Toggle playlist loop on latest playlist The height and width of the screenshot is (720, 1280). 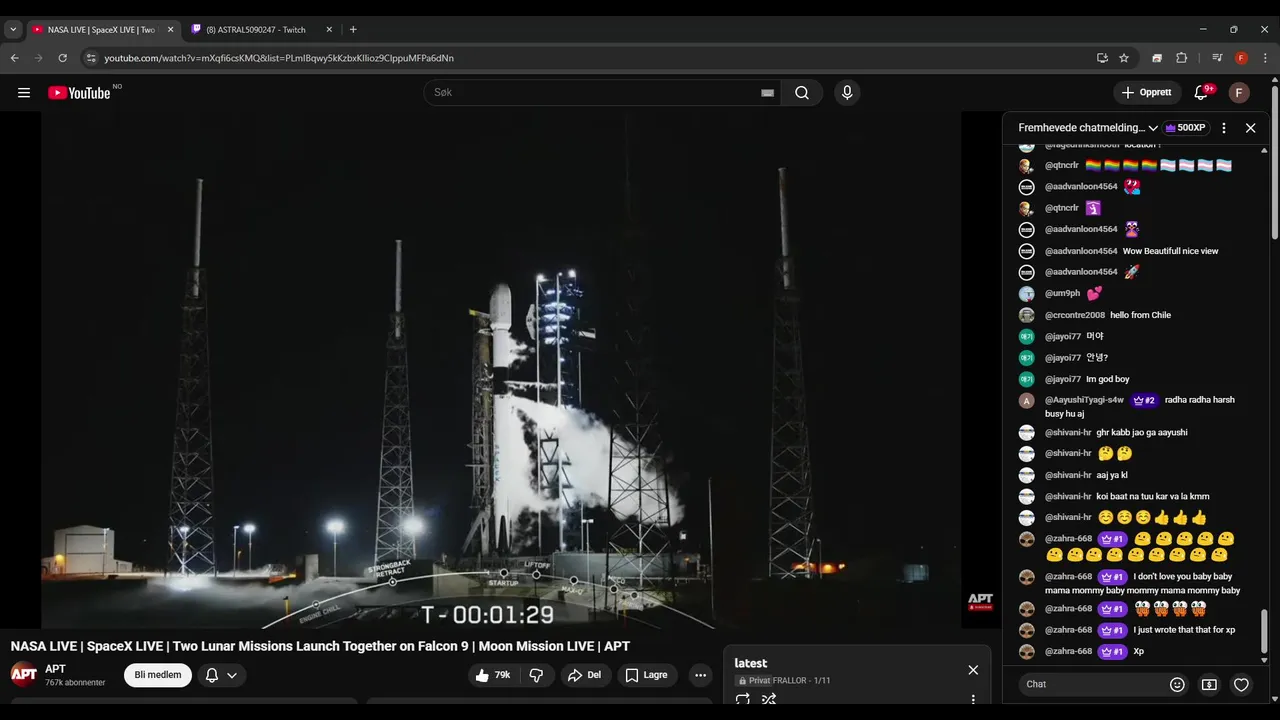pyautogui.click(x=743, y=699)
